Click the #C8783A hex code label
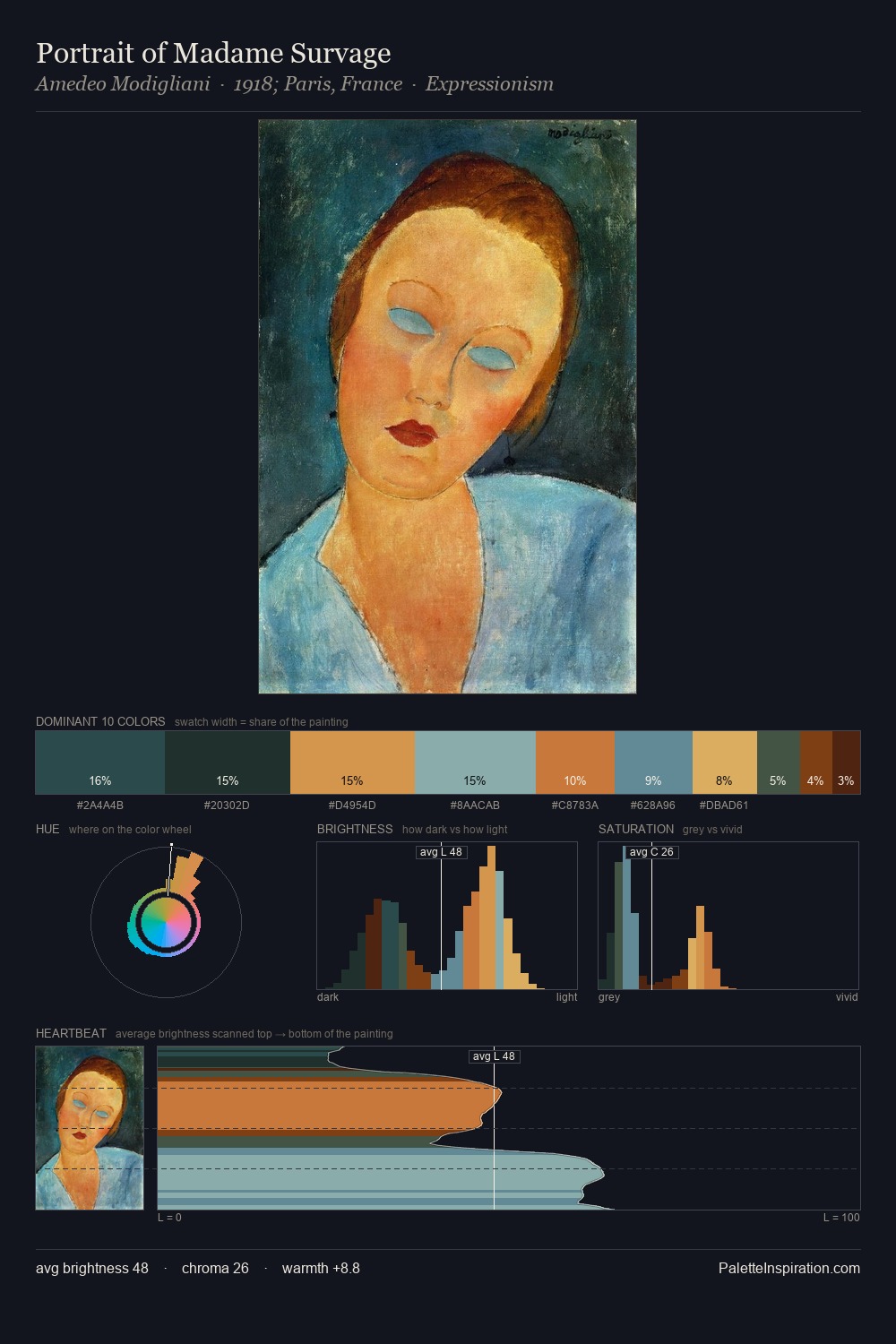Image resolution: width=896 pixels, height=1344 pixels. click(x=575, y=806)
